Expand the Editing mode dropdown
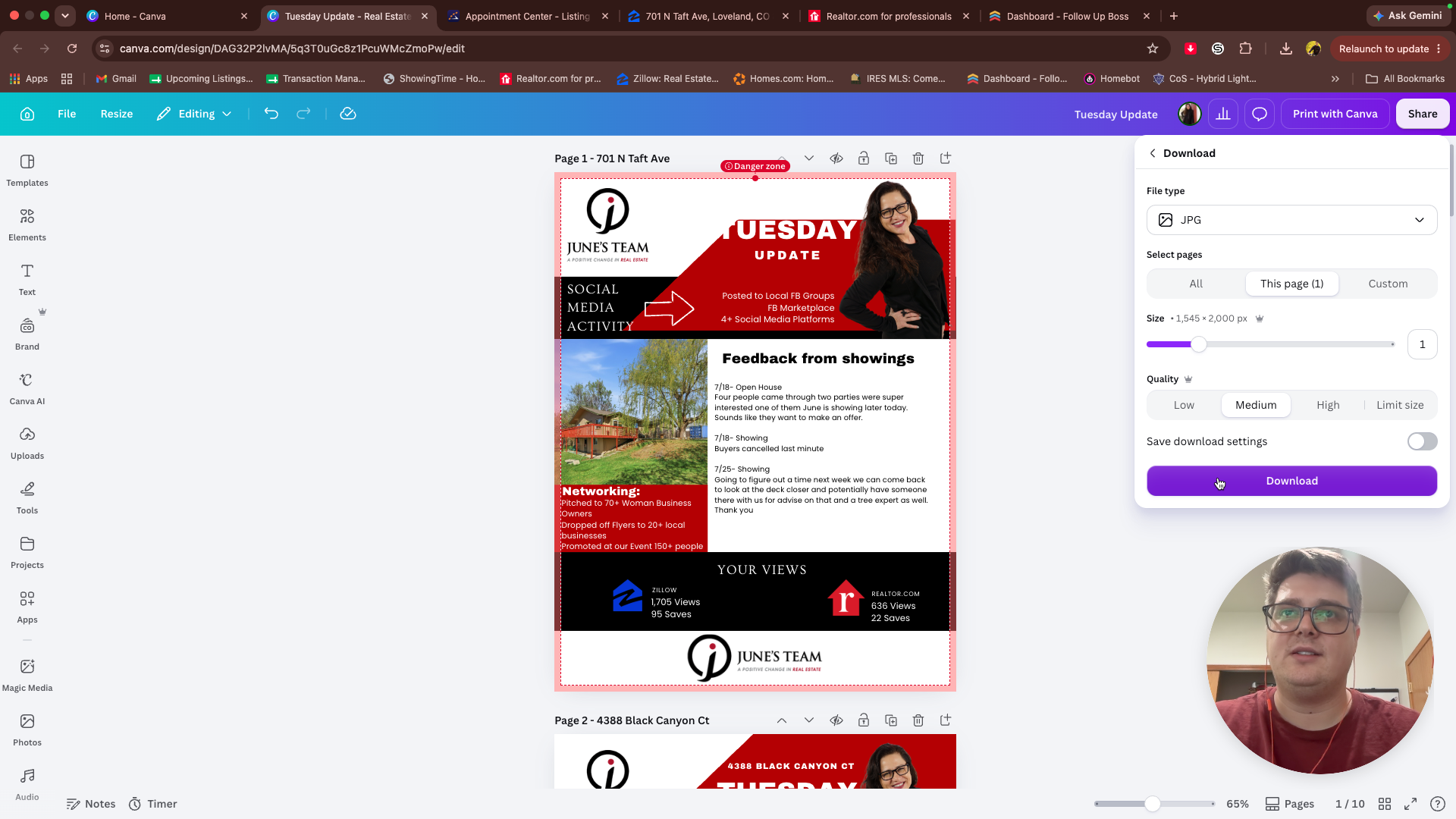 194,114
